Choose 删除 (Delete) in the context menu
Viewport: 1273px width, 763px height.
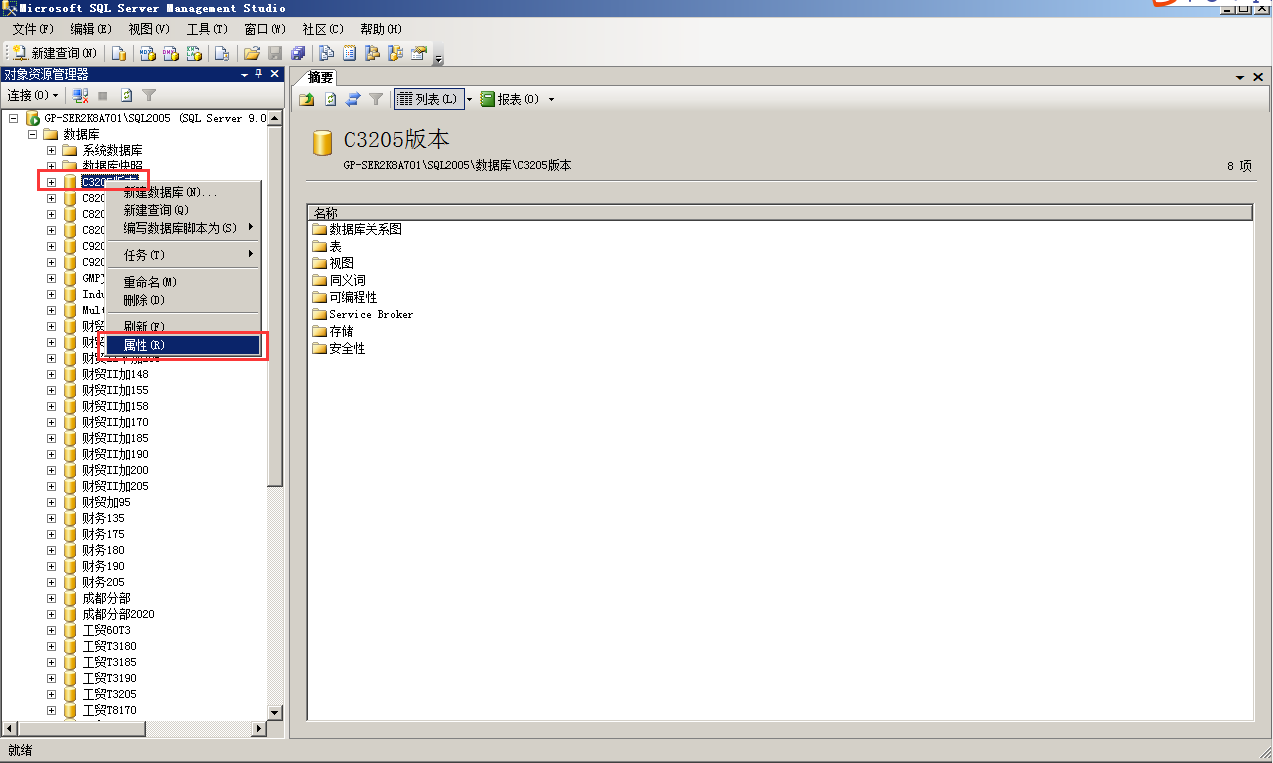tap(185, 300)
